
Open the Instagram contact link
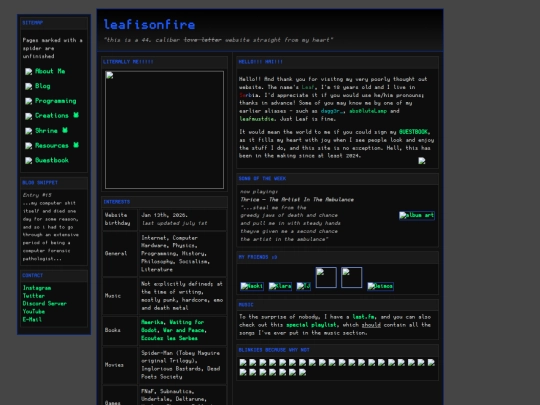point(37,288)
